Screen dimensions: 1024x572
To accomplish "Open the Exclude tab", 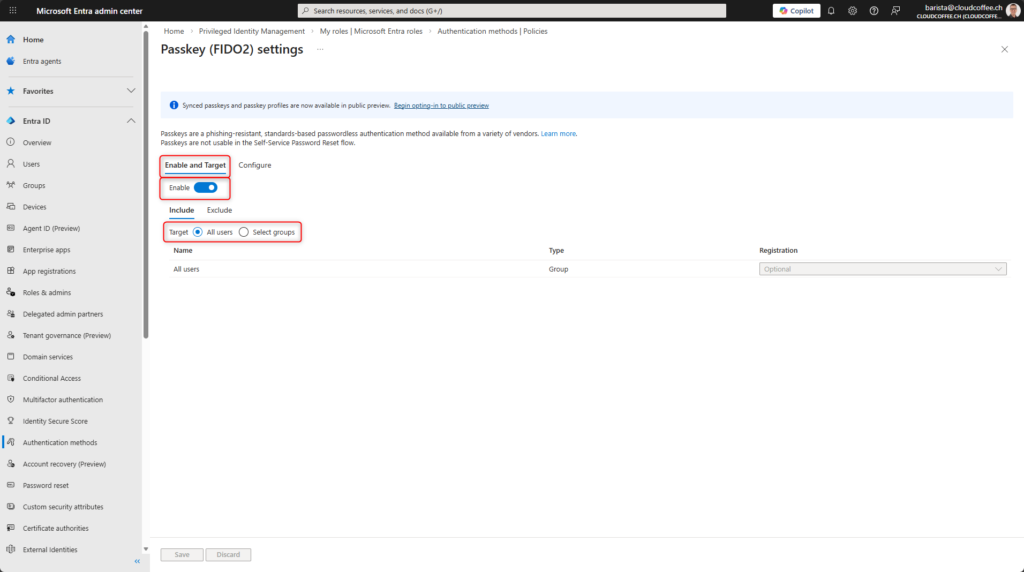I will coord(219,210).
